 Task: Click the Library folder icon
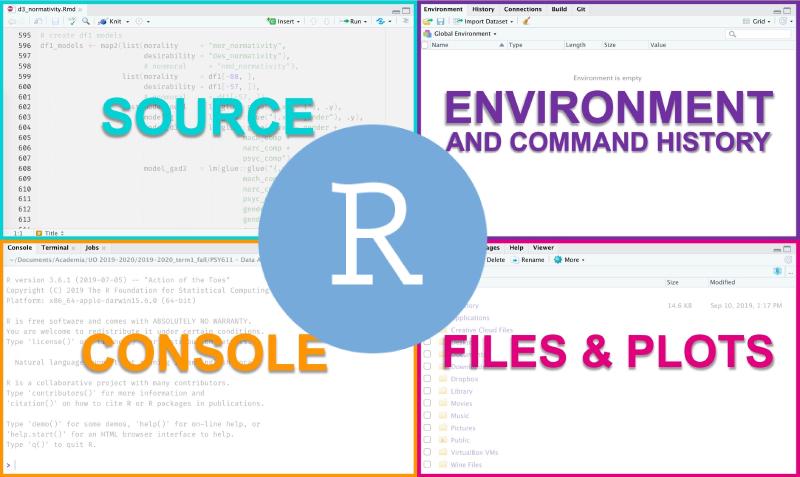[x=443, y=391]
